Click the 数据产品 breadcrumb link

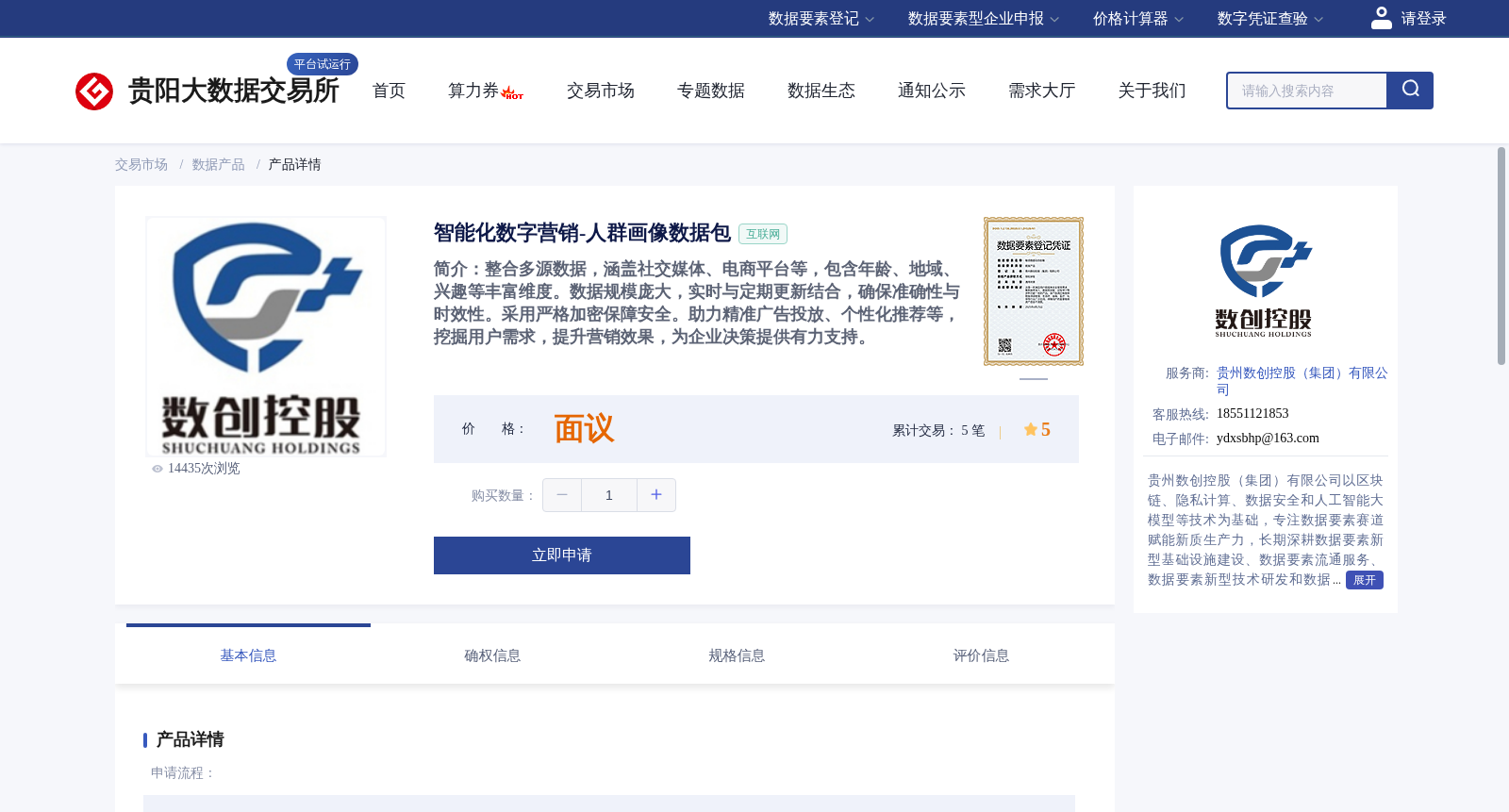219,165
